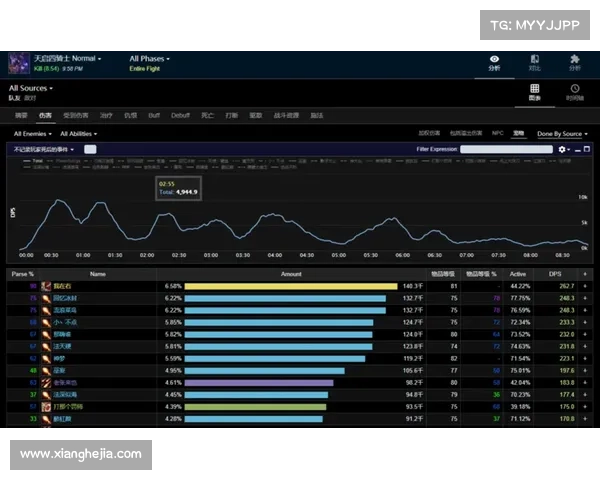The image size is (600, 480).
Task: Click the green 93.5千 amount bar
Action: tap(255, 407)
